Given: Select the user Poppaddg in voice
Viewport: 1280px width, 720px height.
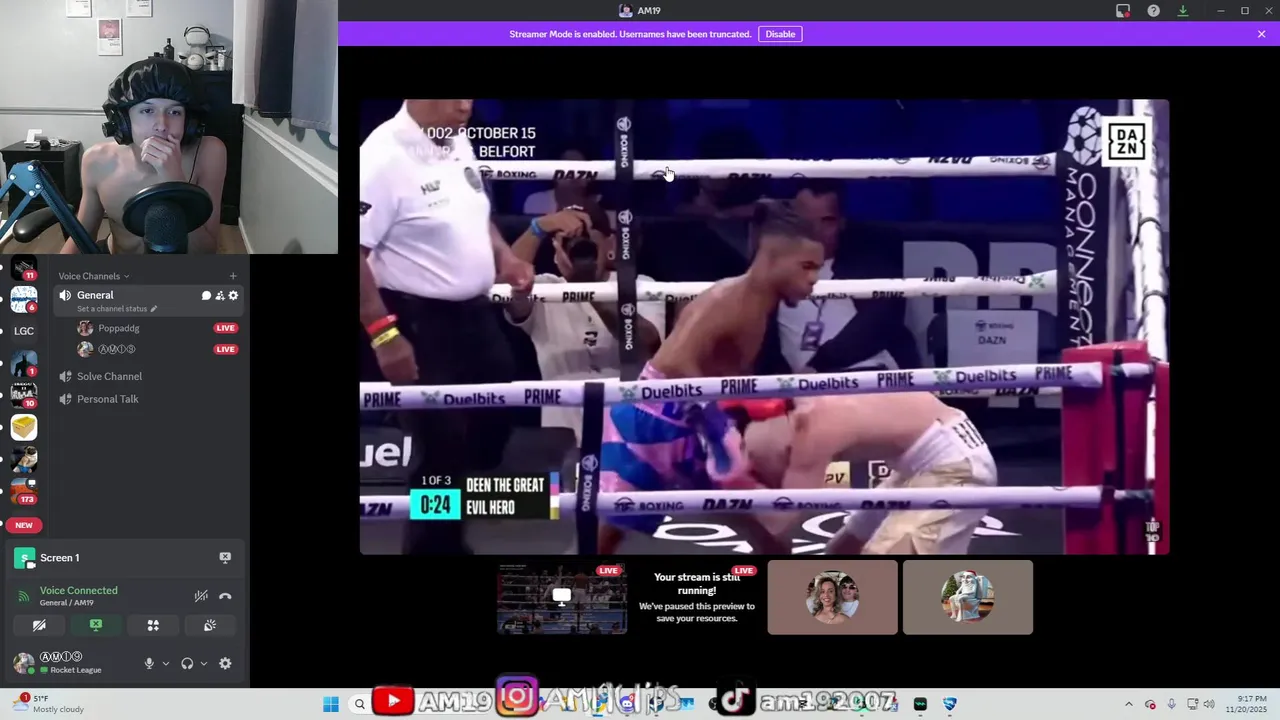Looking at the screenshot, I should (x=118, y=328).
